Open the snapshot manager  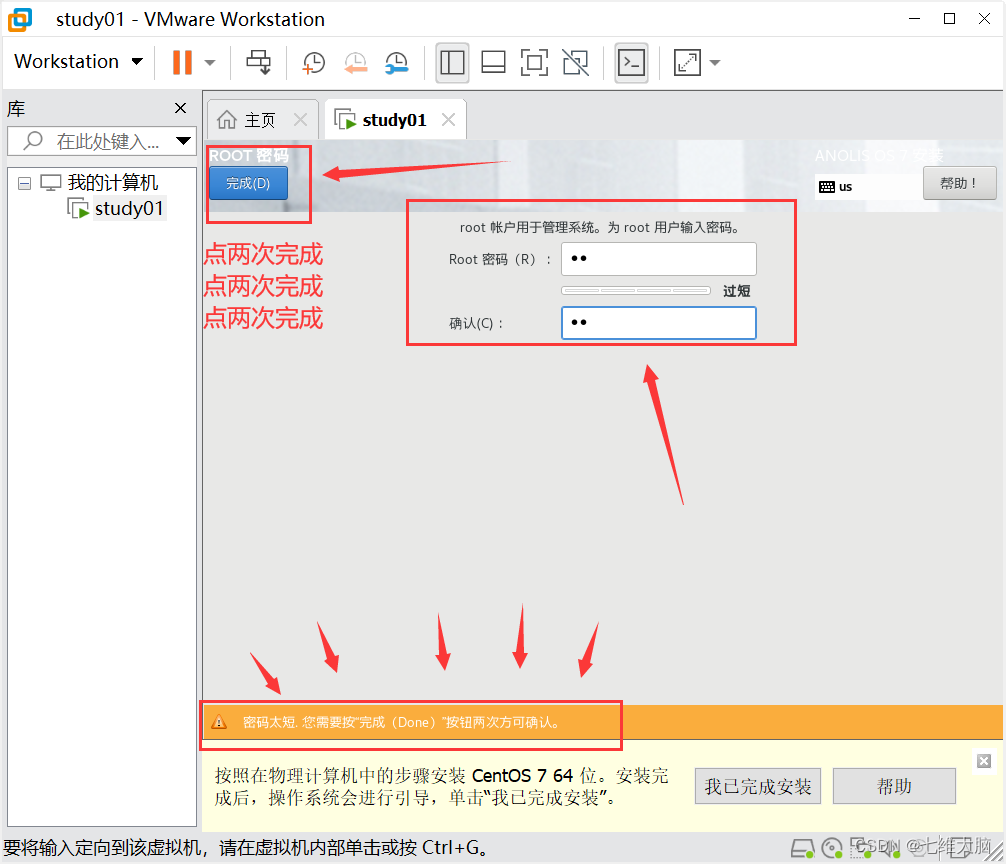point(396,63)
